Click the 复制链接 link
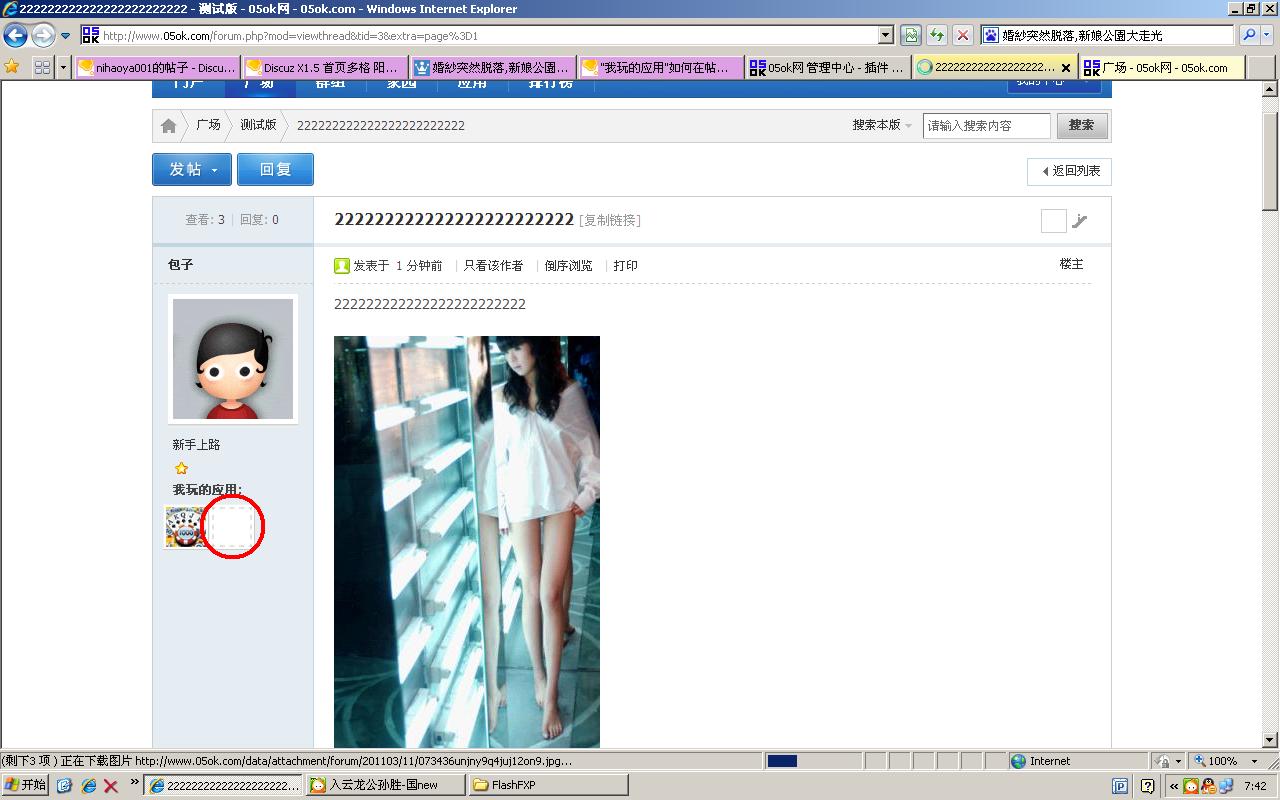The width and height of the screenshot is (1280, 800). pyautogui.click(x=610, y=220)
